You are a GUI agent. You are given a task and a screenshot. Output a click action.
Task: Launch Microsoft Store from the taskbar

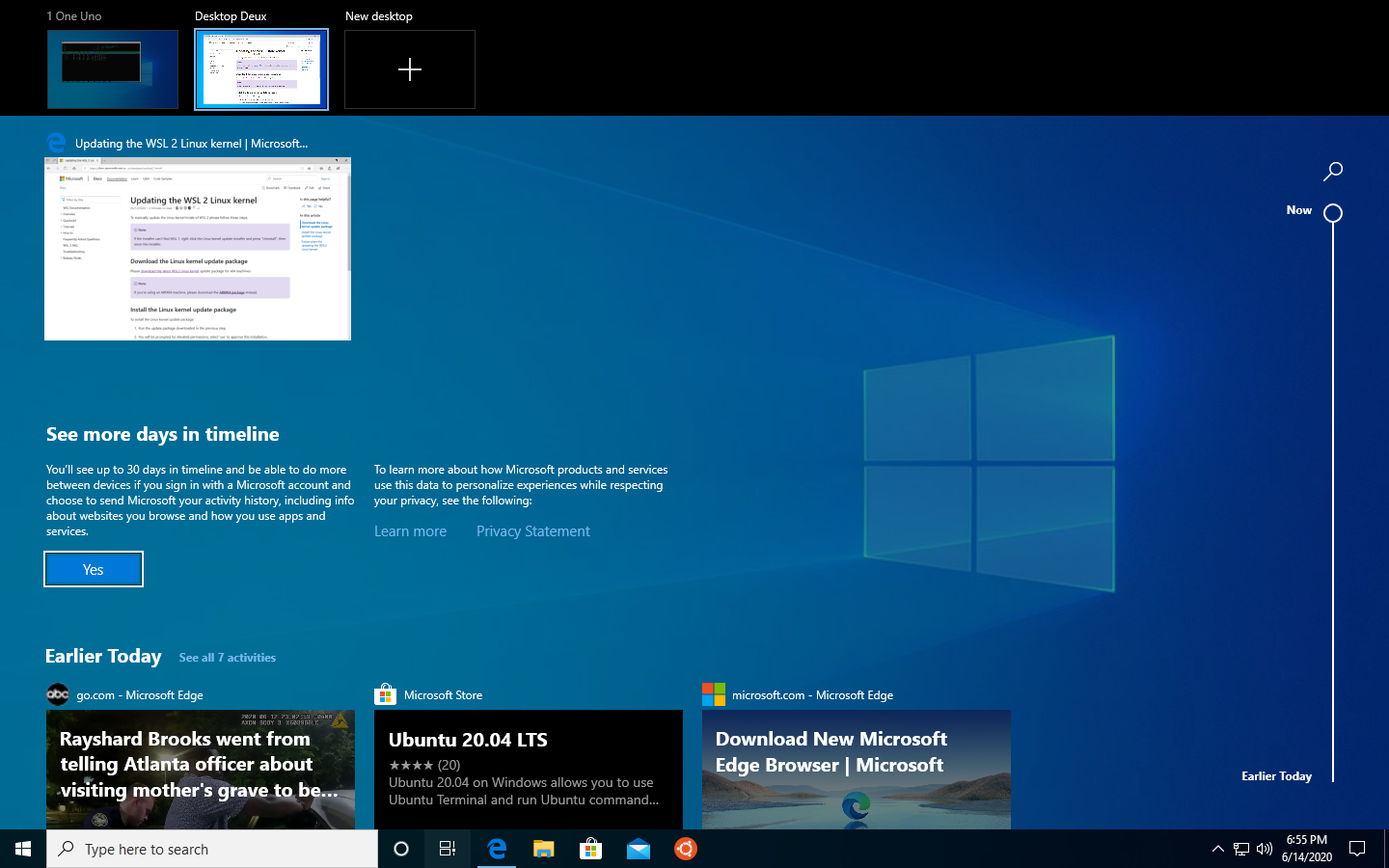(x=590, y=849)
